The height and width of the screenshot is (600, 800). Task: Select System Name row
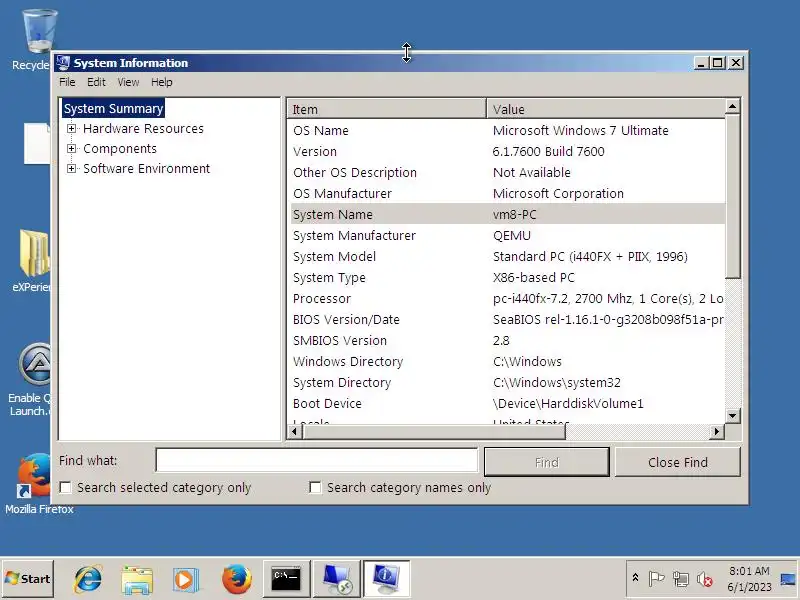pos(508,214)
